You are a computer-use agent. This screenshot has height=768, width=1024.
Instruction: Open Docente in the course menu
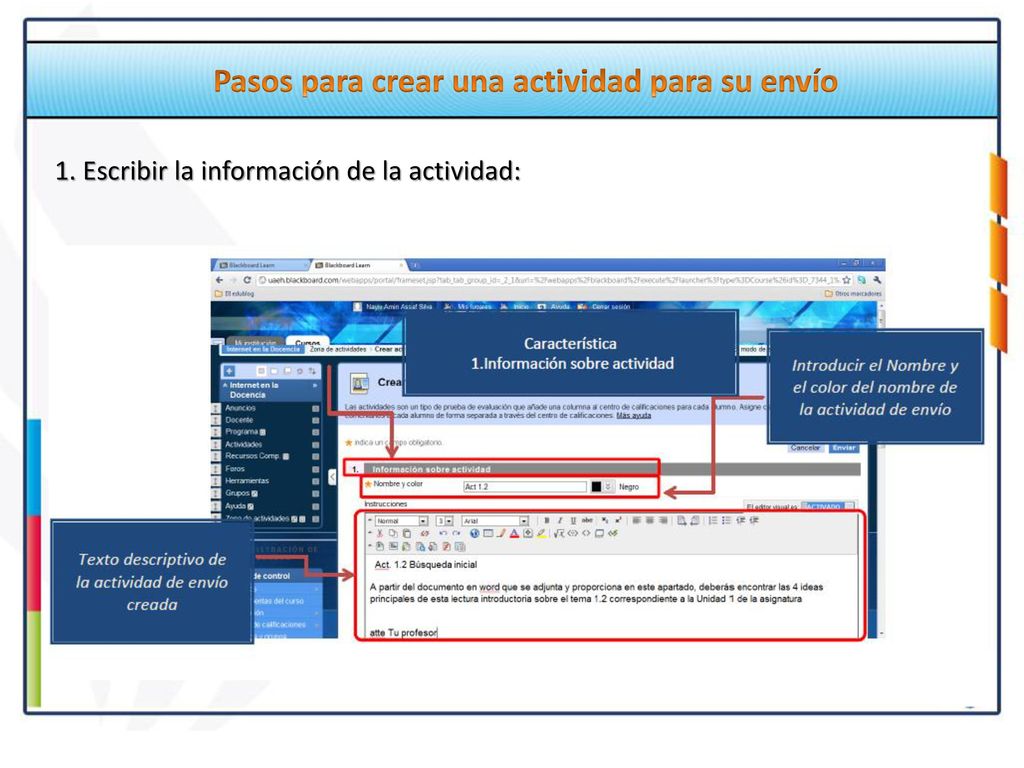[x=239, y=420]
